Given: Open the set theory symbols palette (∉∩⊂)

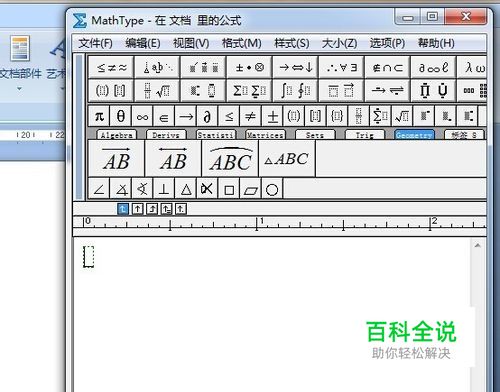Looking at the screenshot, I should click(387, 67).
